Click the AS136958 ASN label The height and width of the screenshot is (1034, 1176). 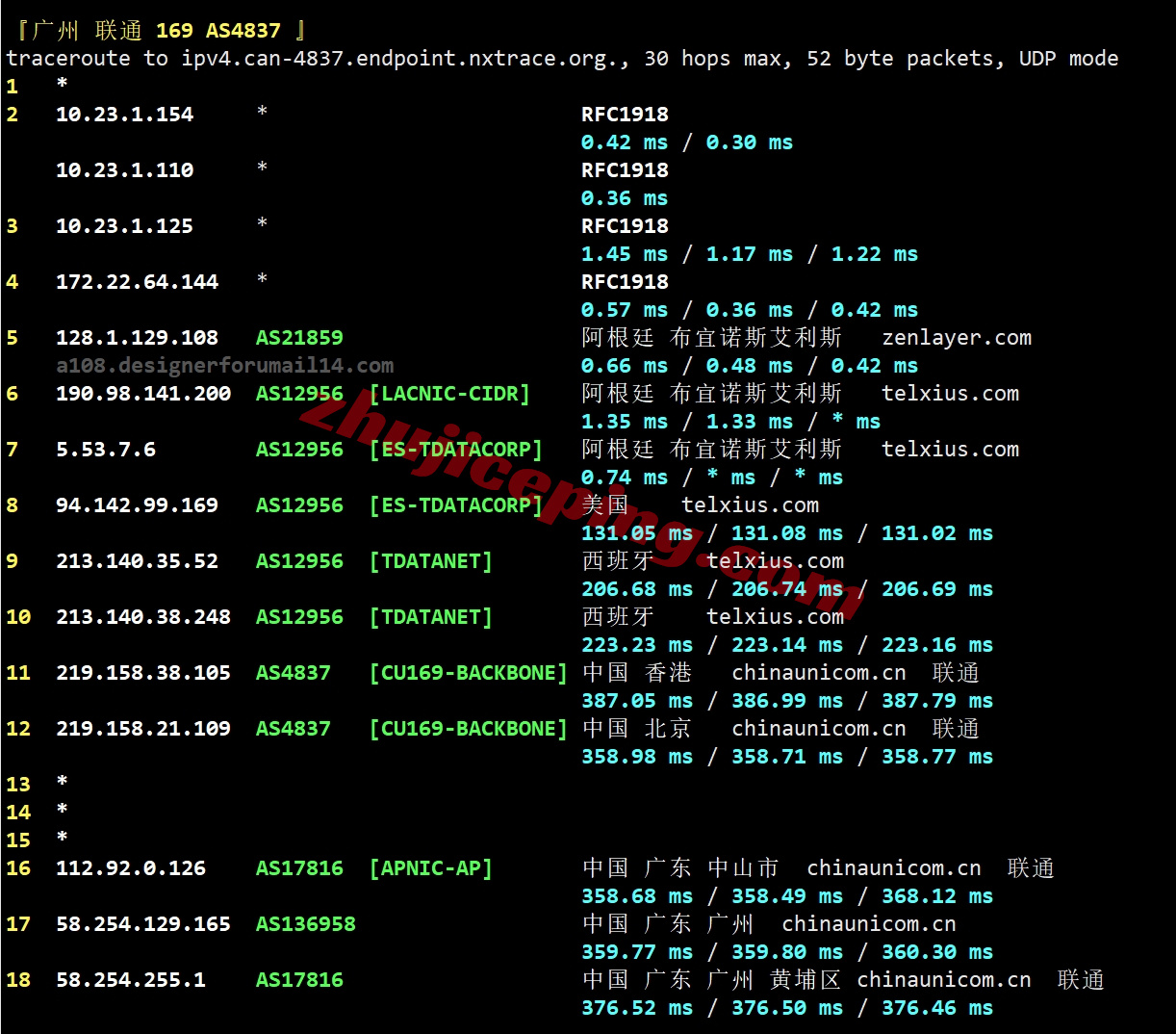tap(305, 924)
